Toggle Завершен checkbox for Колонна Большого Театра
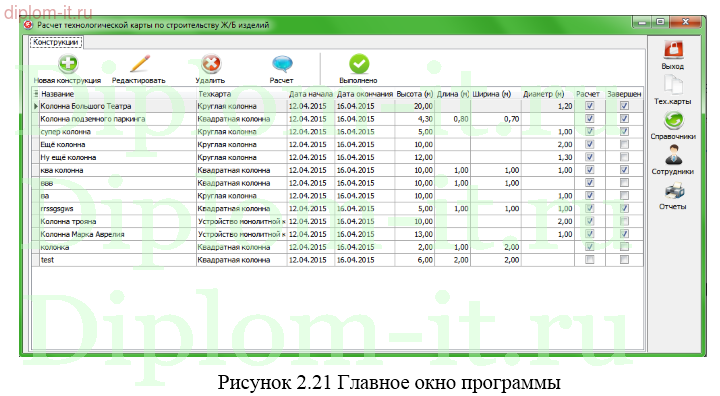This screenshot has width=720, height=396. click(x=624, y=106)
